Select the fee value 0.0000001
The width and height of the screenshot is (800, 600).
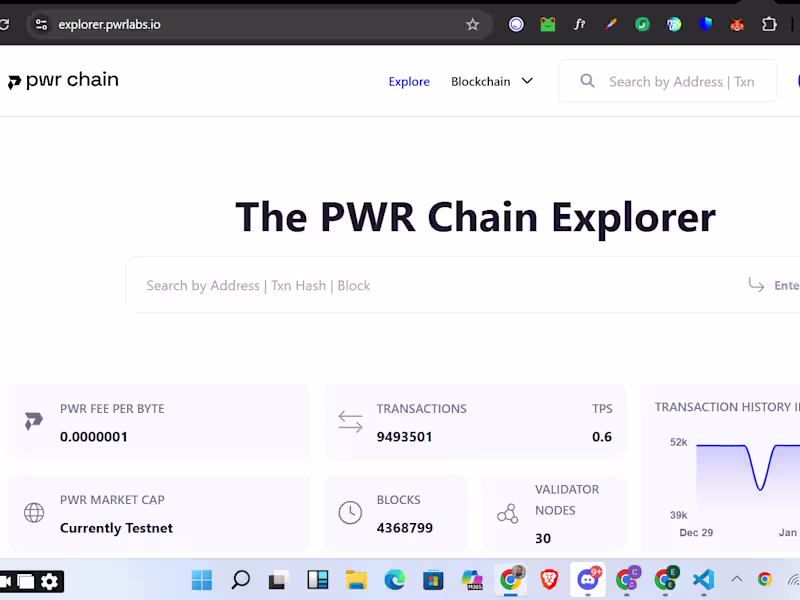[93, 437]
